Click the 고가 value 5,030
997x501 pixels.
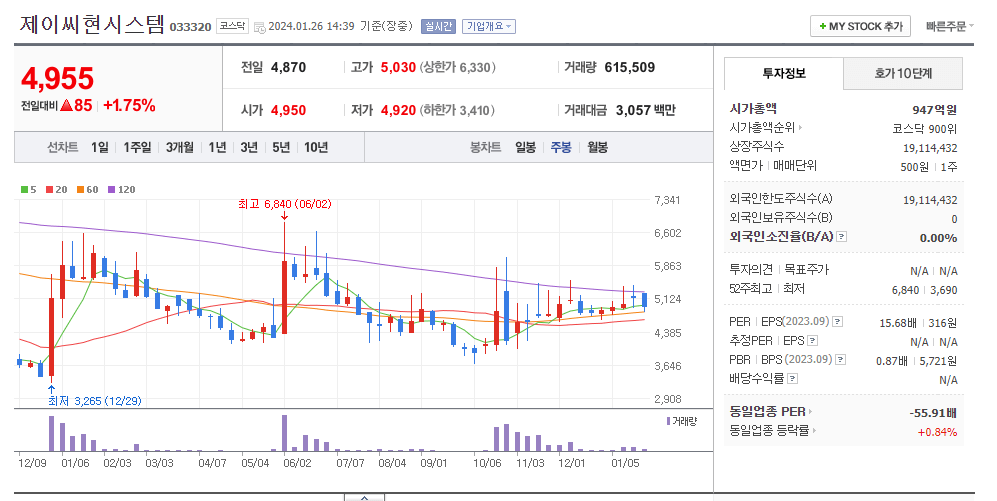[x=398, y=67]
